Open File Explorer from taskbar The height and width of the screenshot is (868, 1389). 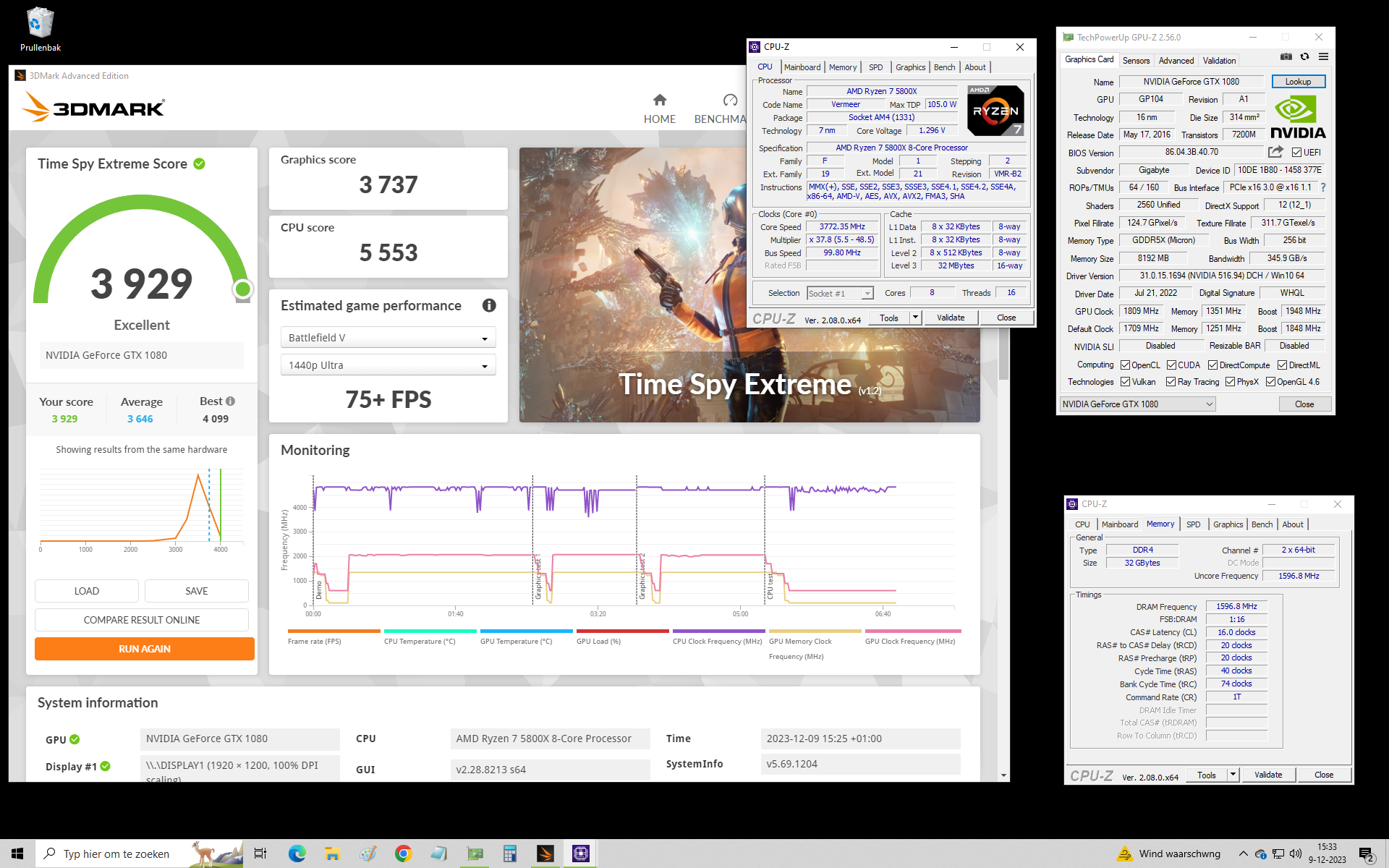pos(332,854)
